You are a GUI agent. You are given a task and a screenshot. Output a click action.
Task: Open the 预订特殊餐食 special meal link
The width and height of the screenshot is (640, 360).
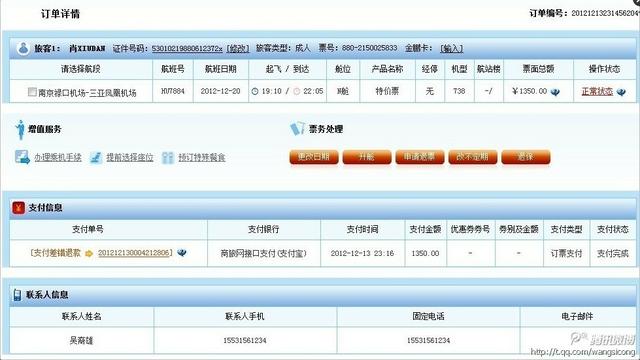coord(202,157)
